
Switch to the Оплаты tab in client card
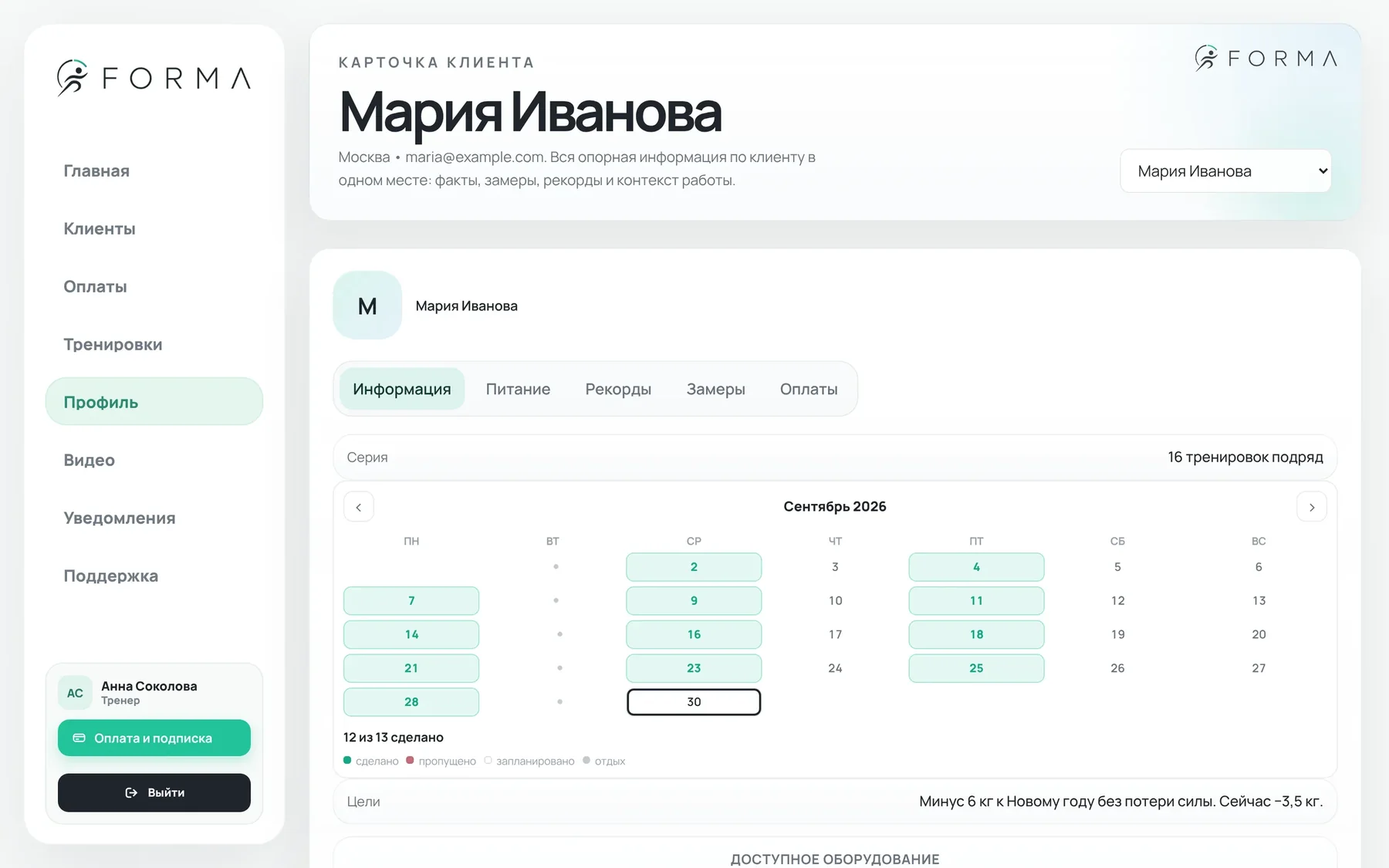pyautogui.click(x=809, y=389)
